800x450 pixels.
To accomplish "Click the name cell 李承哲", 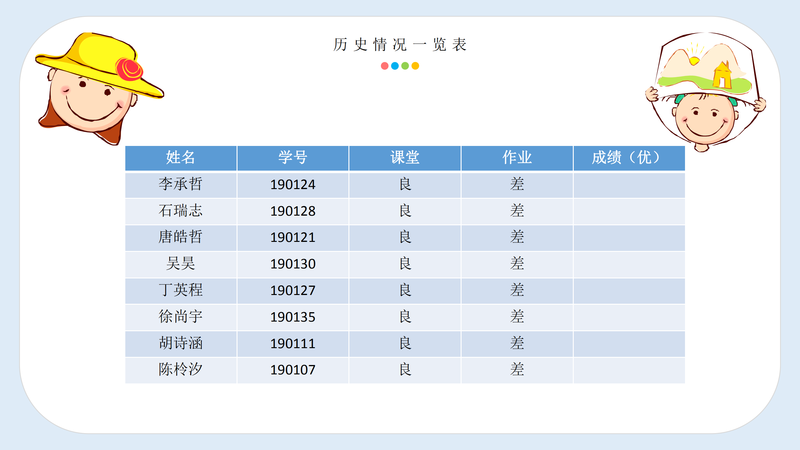I will (x=181, y=185).
